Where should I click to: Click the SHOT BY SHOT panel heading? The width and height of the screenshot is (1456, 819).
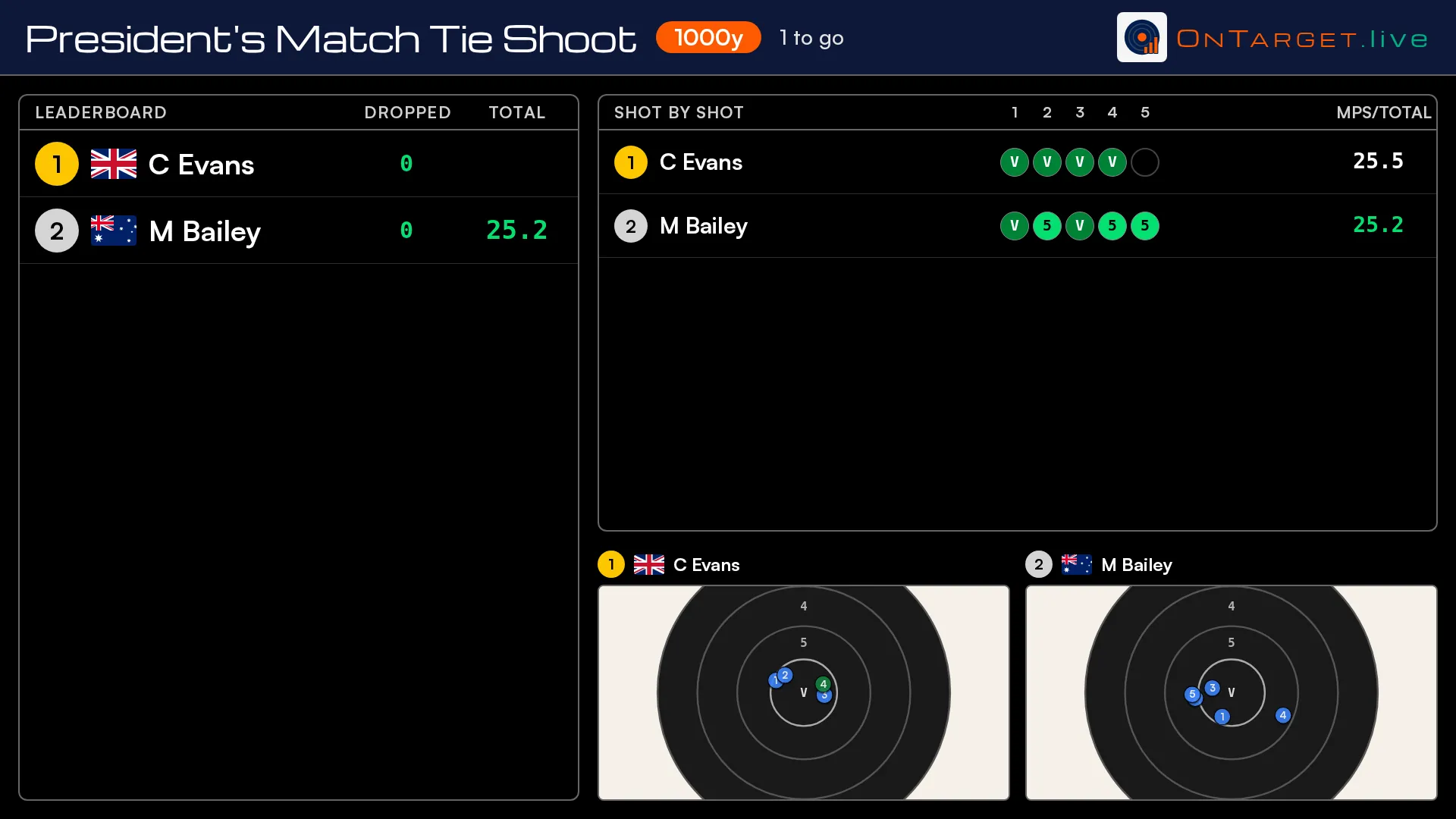click(679, 112)
